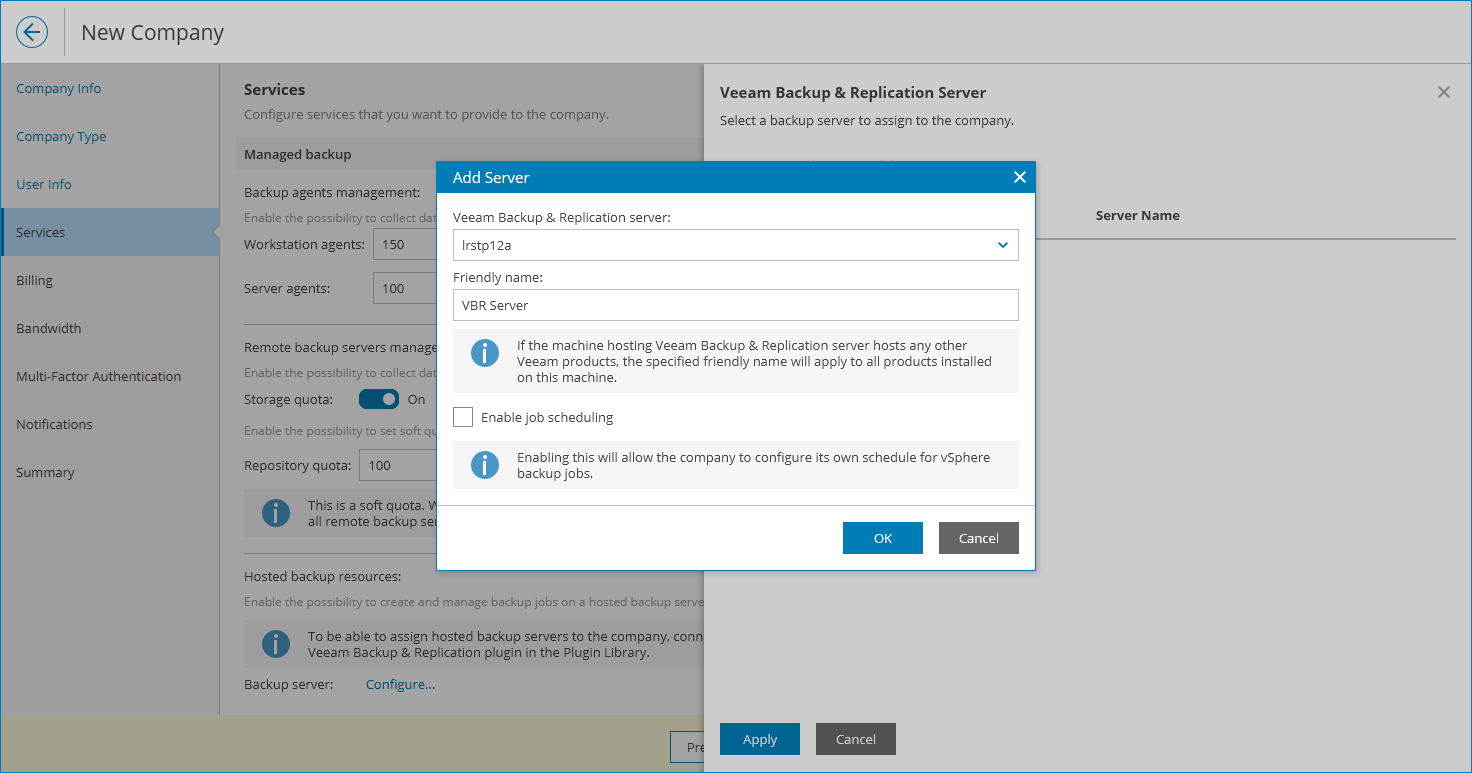1472x773 pixels.
Task: Confirm with the OK button
Action: click(x=883, y=538)
